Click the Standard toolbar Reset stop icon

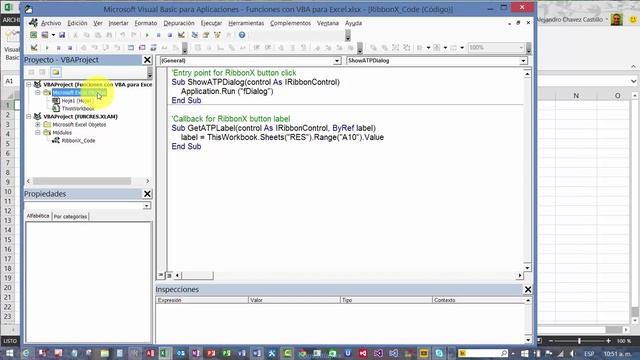(x=170, y=35)
